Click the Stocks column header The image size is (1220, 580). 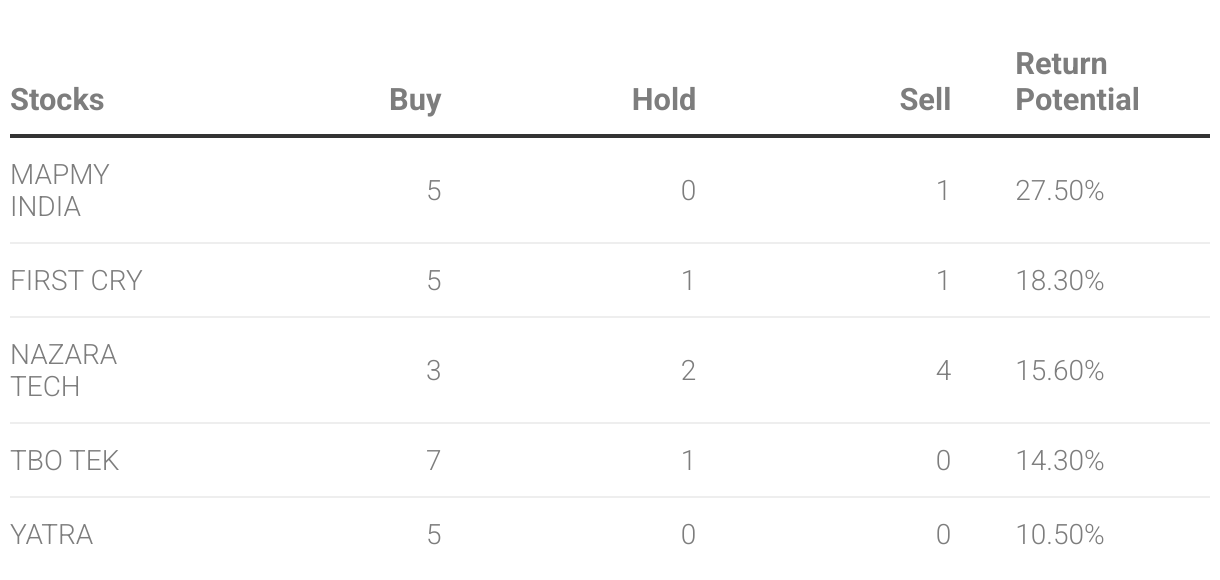(57, 100)
